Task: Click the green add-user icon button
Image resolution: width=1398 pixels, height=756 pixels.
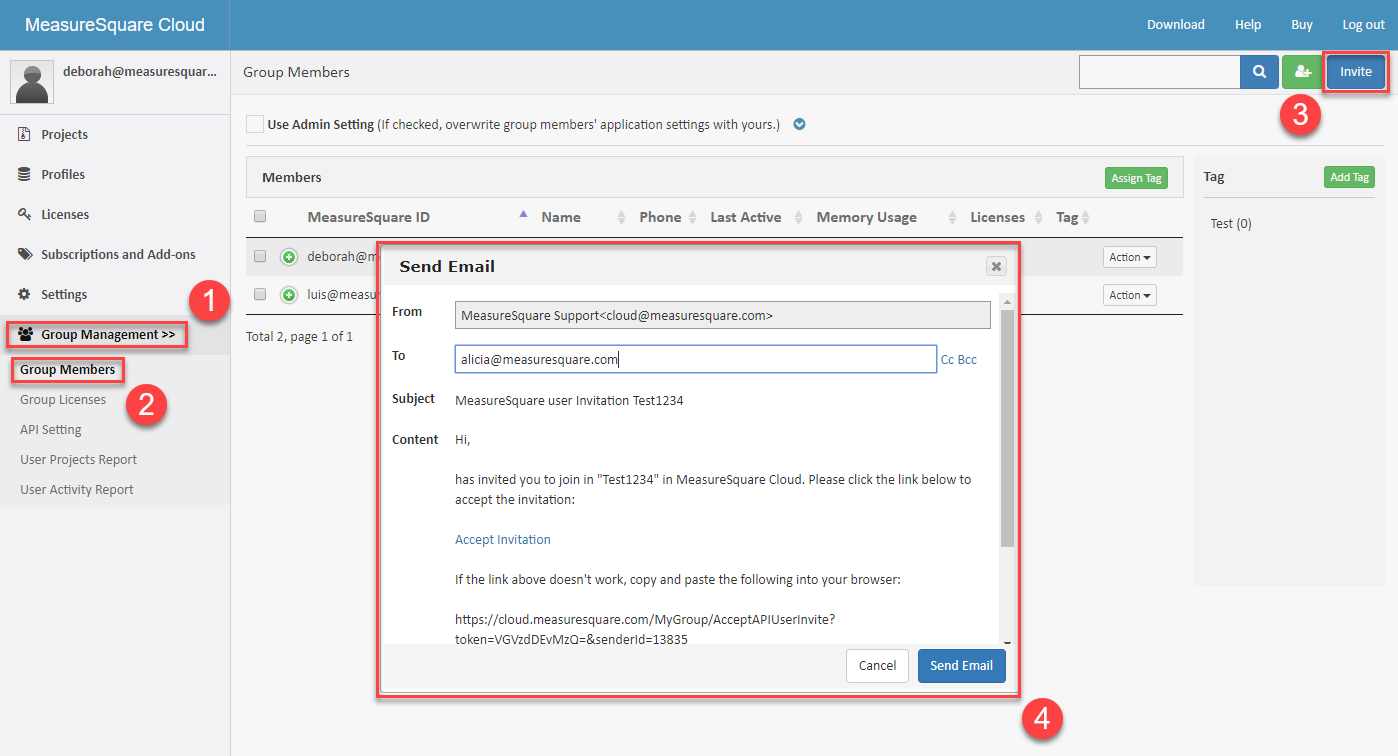Action: 1301,72
